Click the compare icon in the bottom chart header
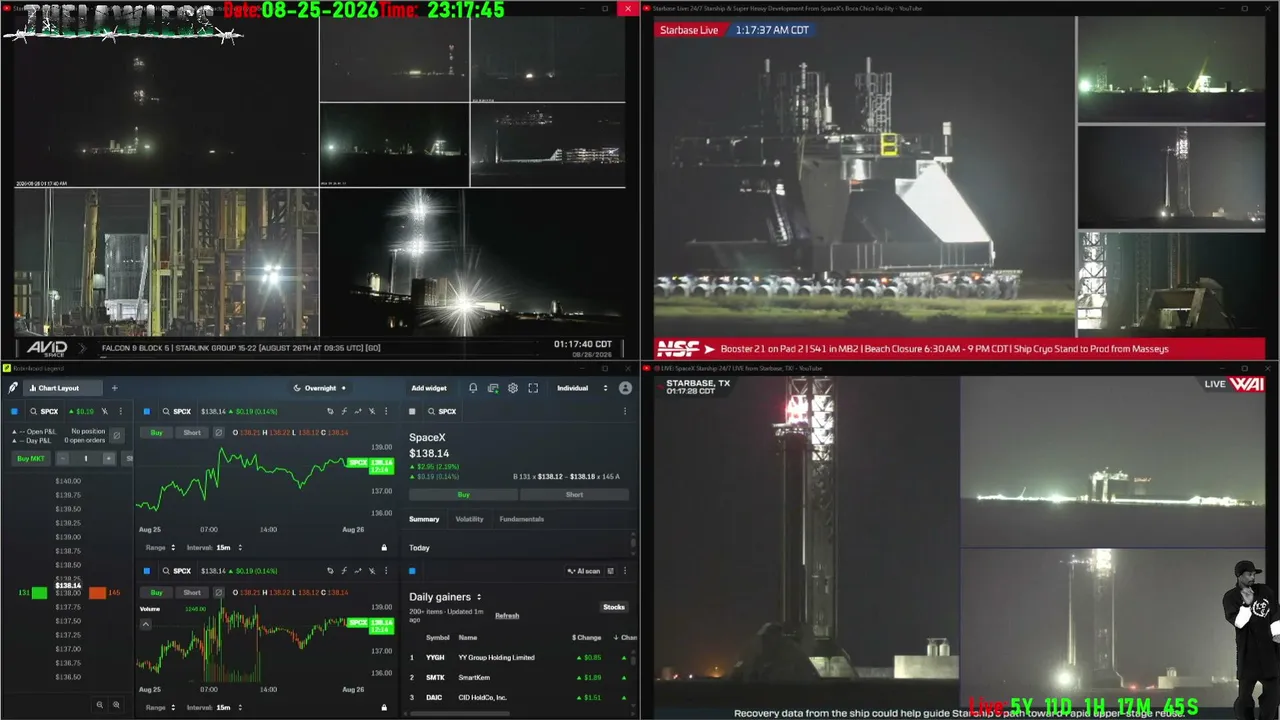 coord(330,571)
